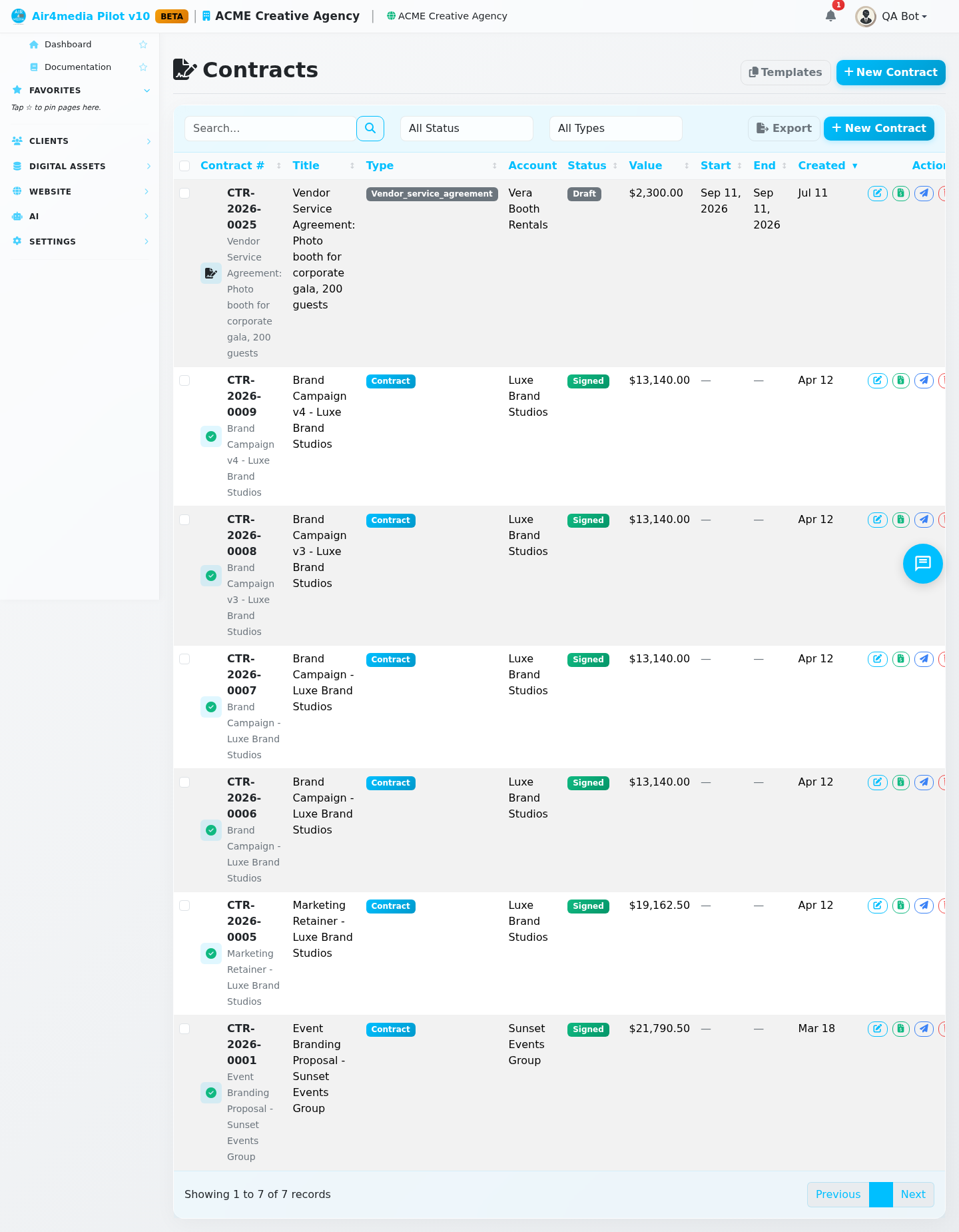Open the All Status filter dropdown

coord(467,129)
